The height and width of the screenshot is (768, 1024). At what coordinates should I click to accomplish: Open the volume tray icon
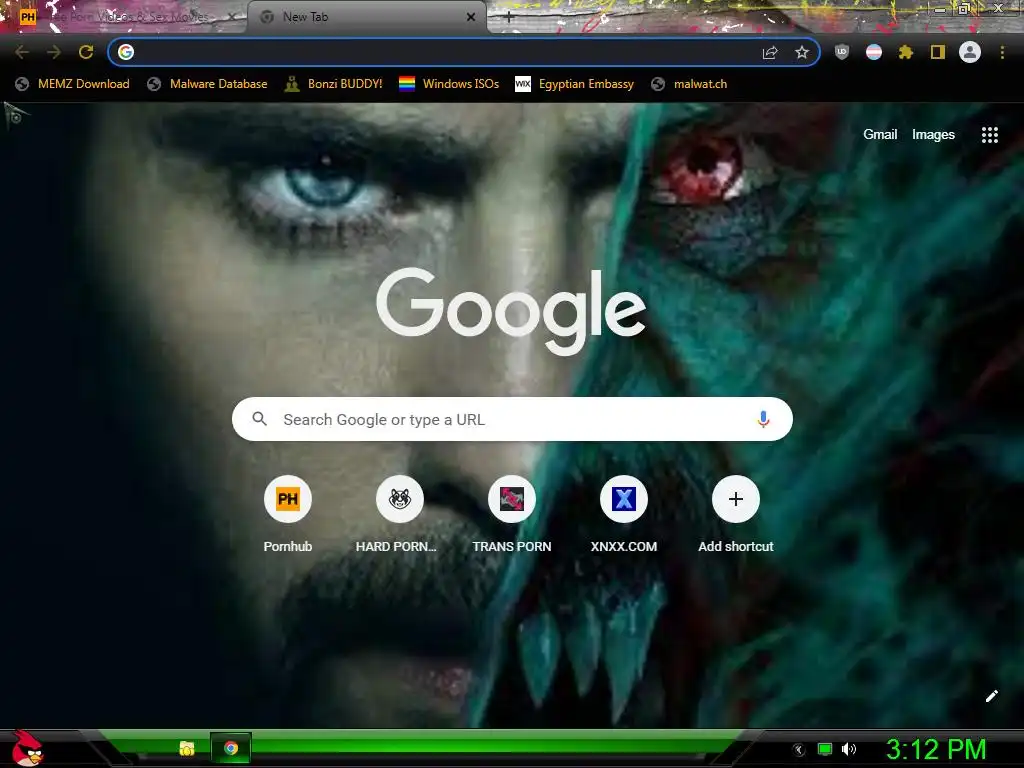tap(849, 749)
